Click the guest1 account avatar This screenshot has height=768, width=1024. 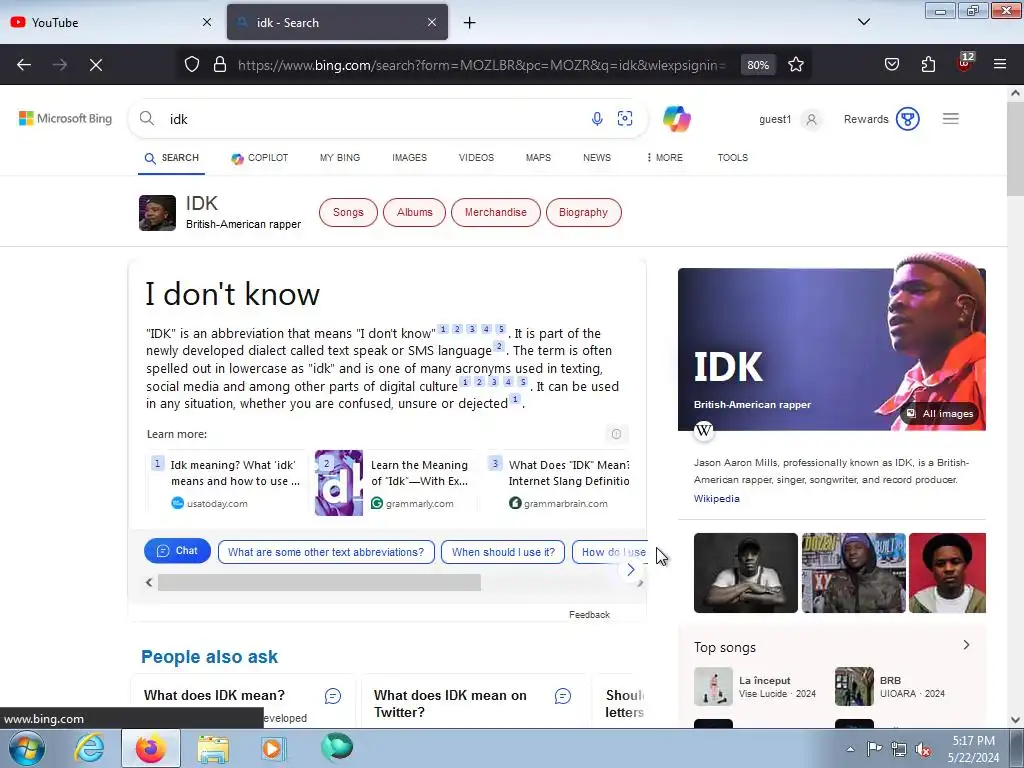pyautogui.click(x=812, y=120)
